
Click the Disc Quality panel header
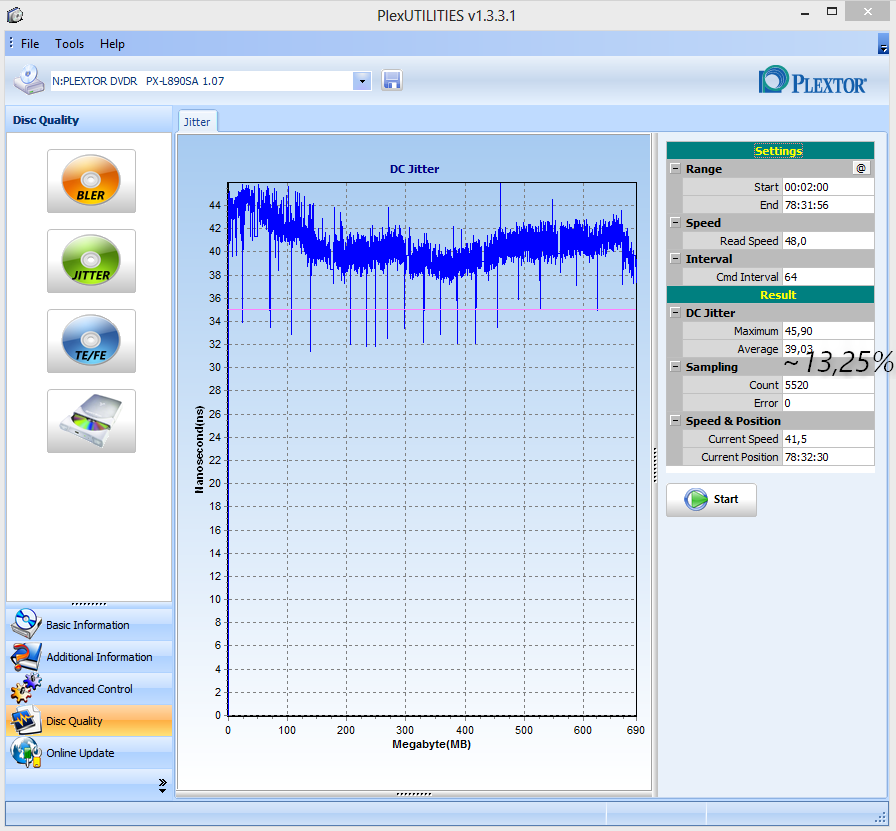pyautogui.click(x=89, y=120)
